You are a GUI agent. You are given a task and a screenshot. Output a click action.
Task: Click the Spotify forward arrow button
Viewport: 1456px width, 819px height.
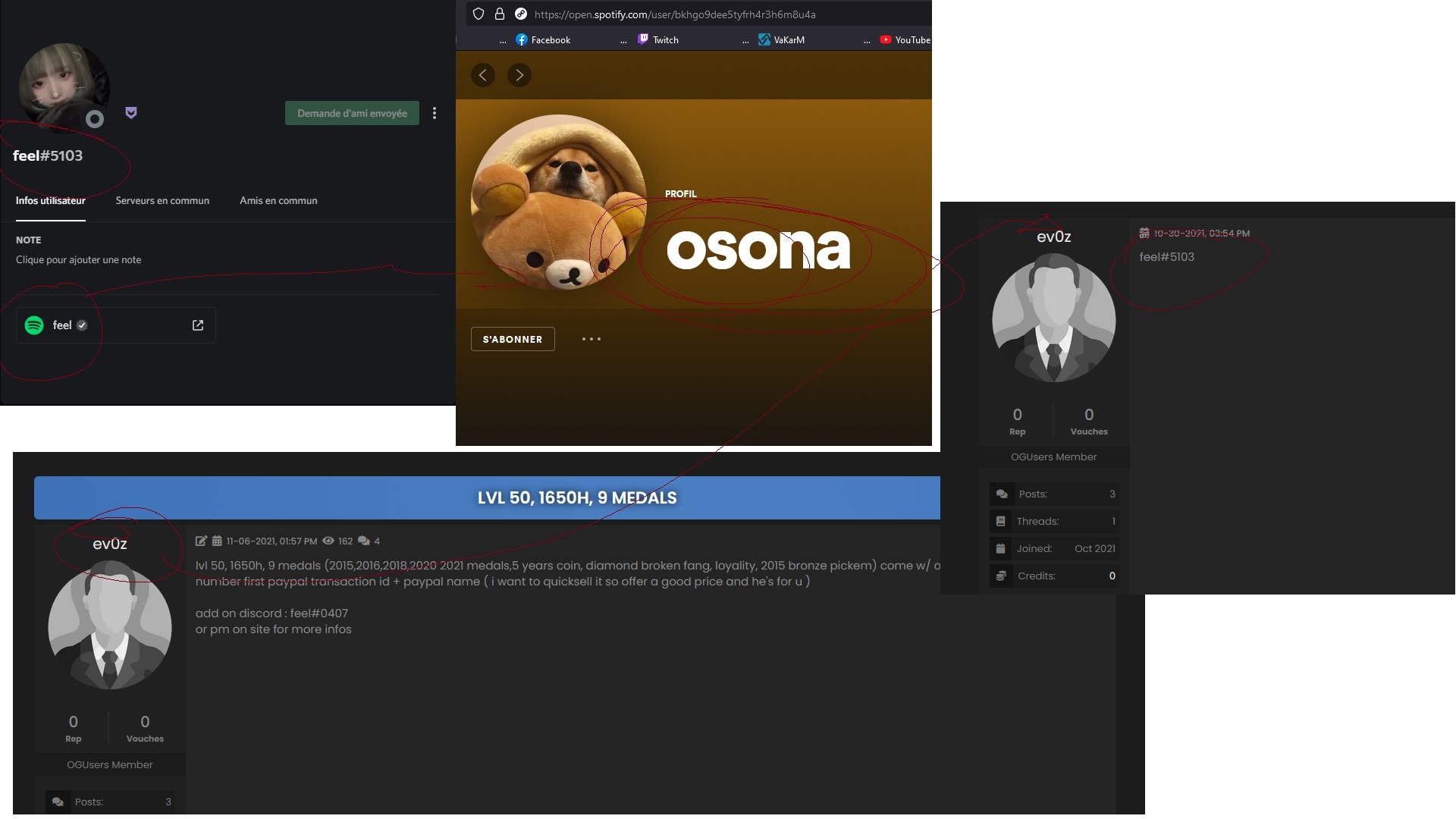[519, 75]
